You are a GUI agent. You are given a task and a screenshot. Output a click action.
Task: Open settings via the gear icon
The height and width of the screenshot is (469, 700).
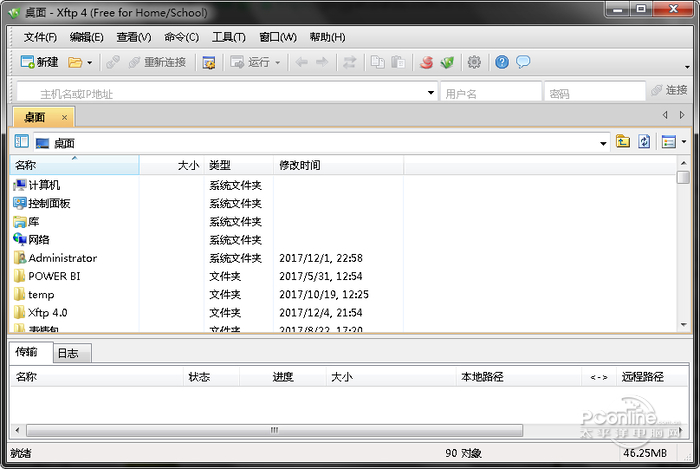click(474, 62)
